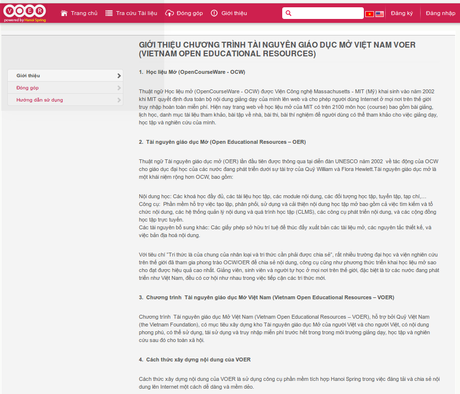Switch language with the Vietnam flag

tap(369, 14)
